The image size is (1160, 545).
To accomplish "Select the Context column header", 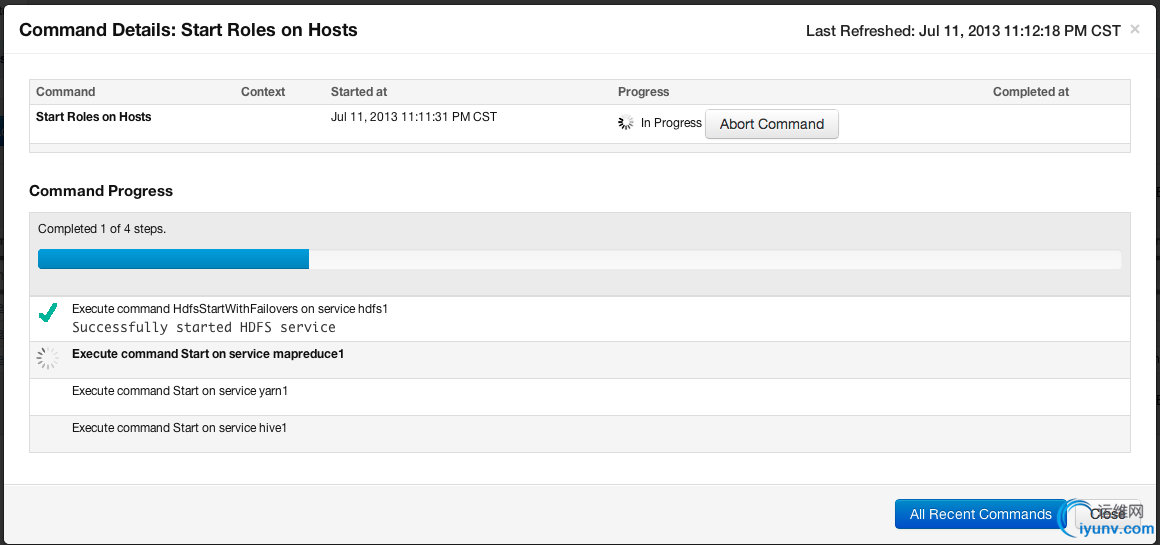I will pyautogui.click(x=263, y=92).
